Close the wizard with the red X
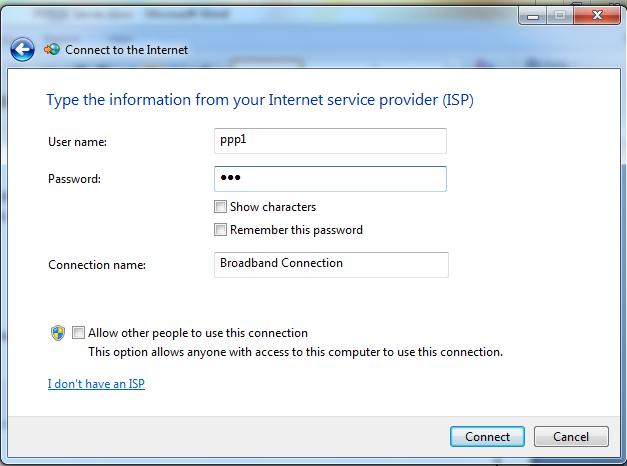 (x=597, y=16)
